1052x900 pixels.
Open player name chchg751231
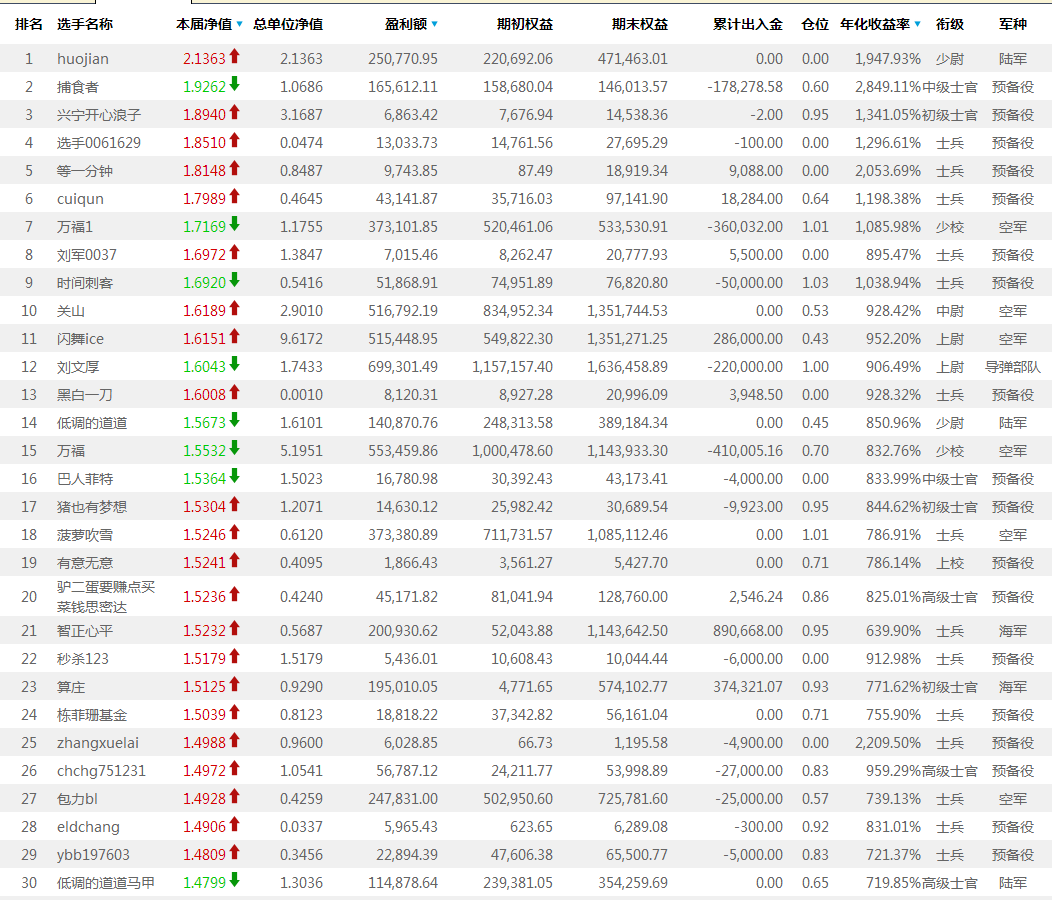[101, 771]
